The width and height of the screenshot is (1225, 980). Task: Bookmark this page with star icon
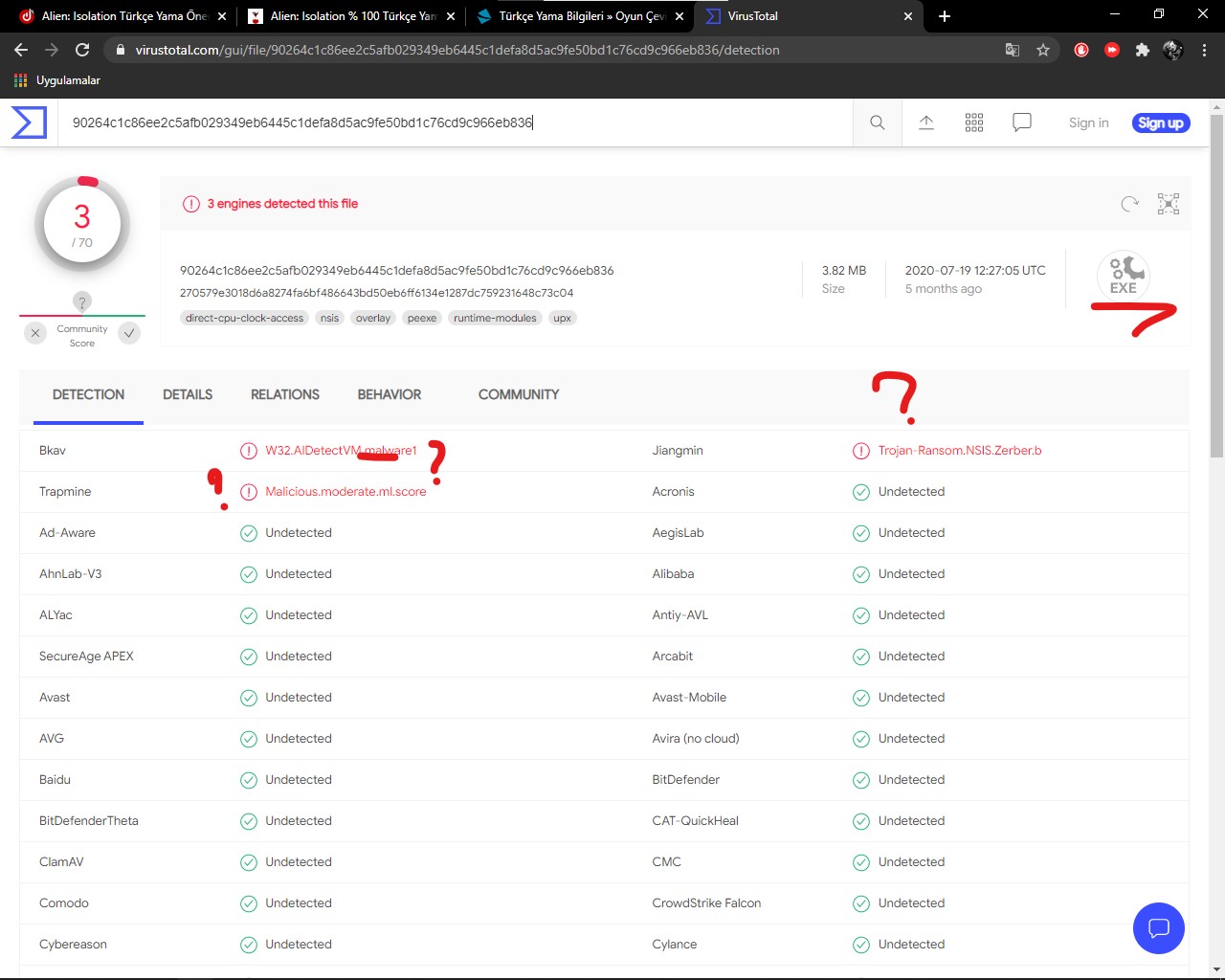click(x=1043, y=50)
